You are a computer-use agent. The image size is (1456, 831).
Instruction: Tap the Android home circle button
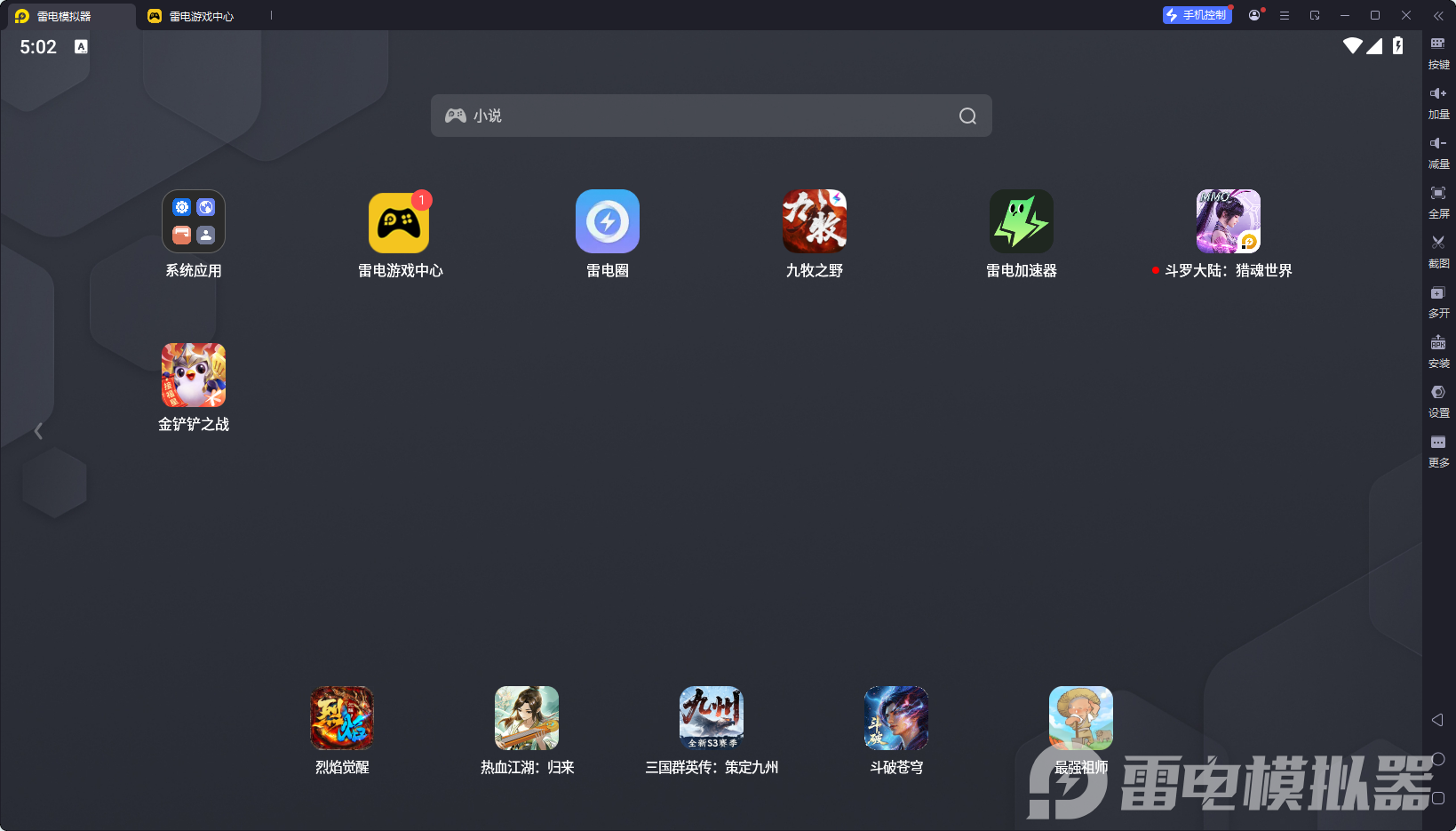1438,759
